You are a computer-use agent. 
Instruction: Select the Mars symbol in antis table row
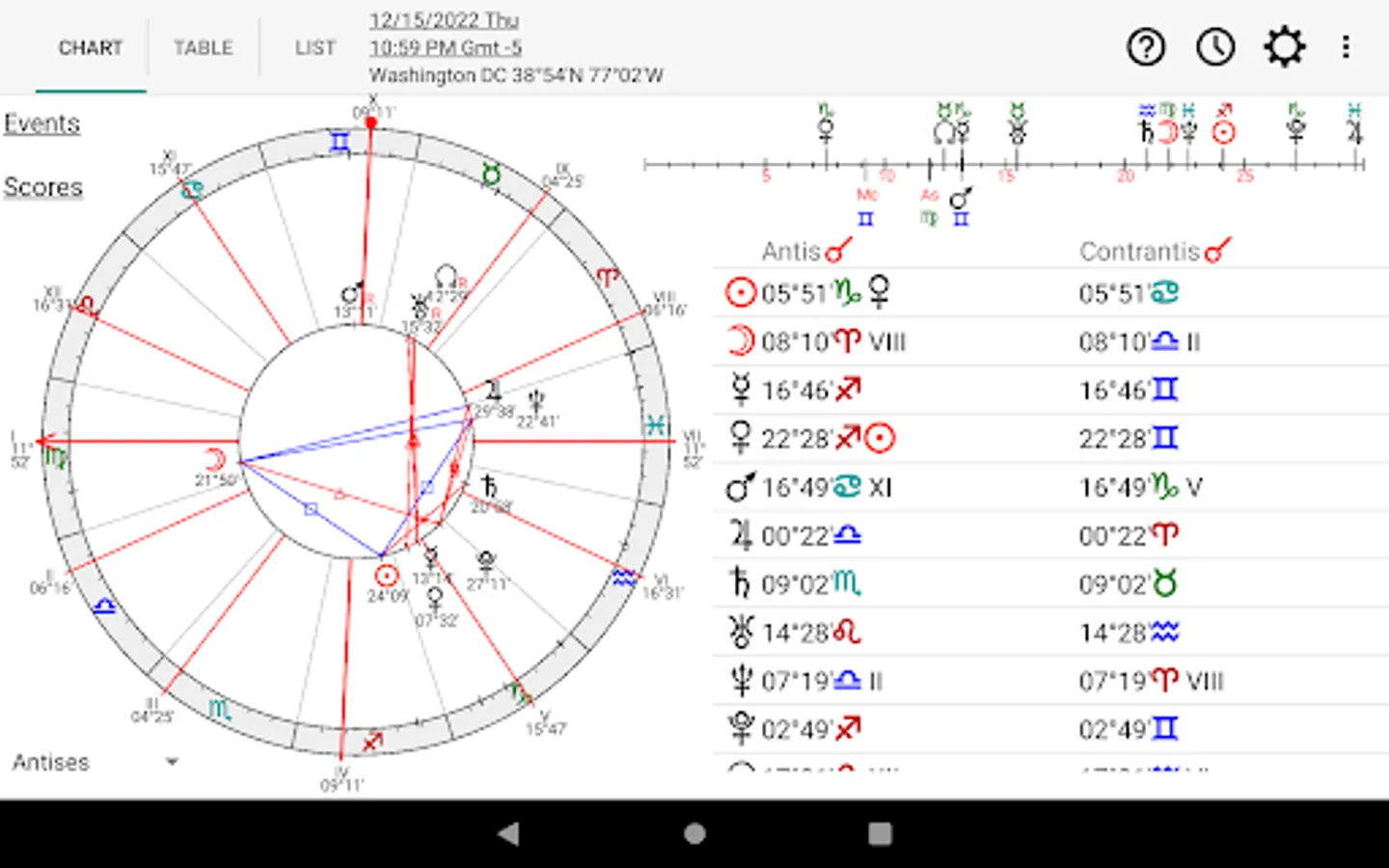(740, 487)
